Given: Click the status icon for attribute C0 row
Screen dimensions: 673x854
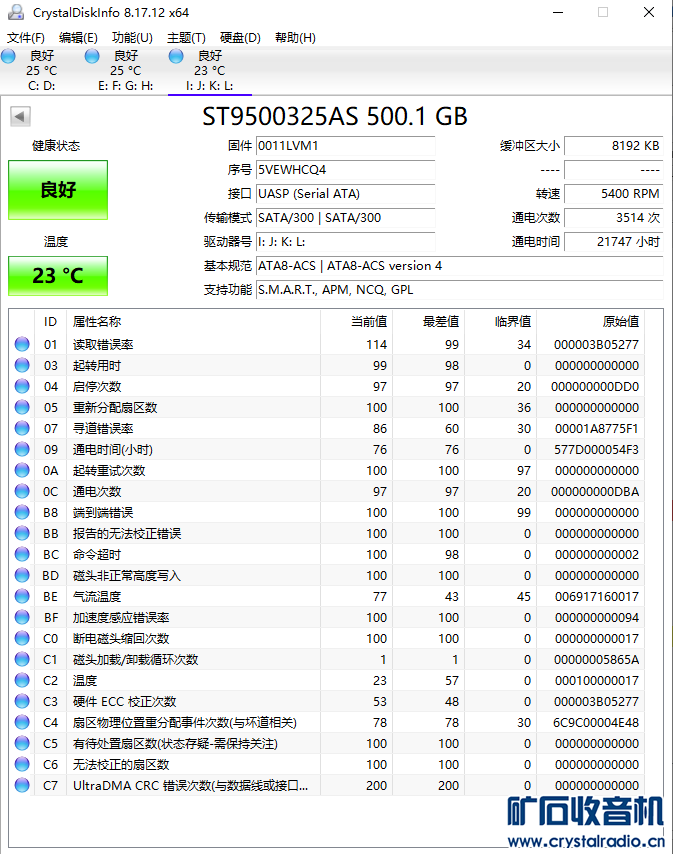Looking at the screenshot, I should tap(22, 638).
